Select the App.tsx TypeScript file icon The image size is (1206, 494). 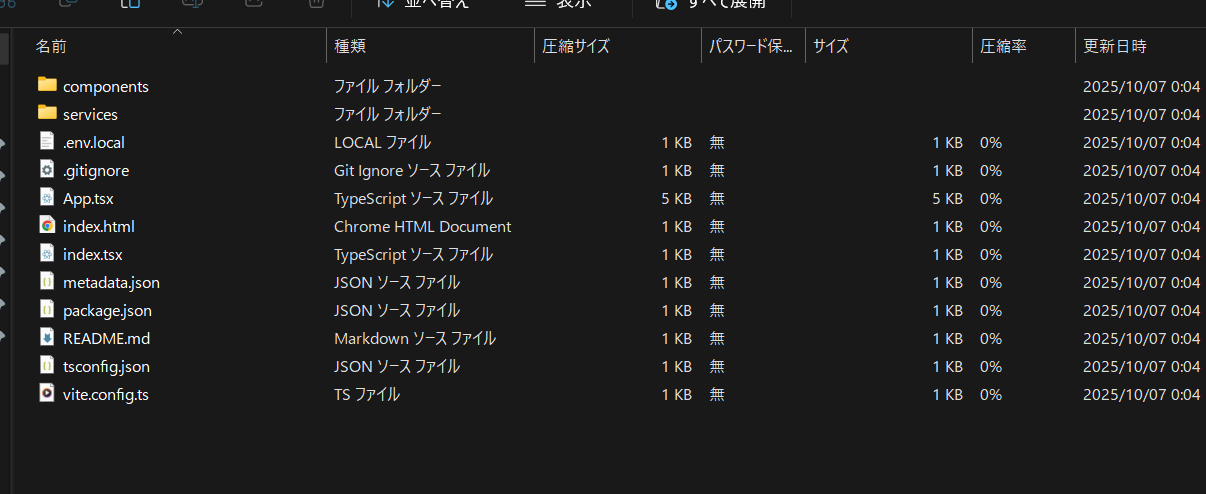[47, 198]
